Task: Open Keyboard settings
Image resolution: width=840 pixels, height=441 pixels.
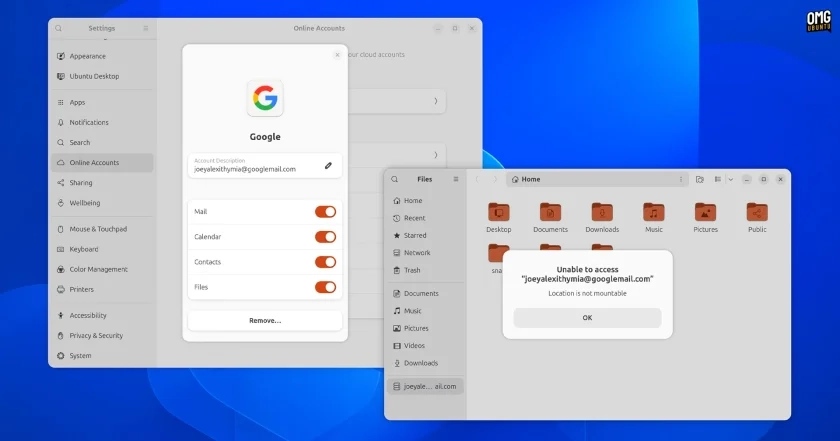Action: tap(102, 249)
